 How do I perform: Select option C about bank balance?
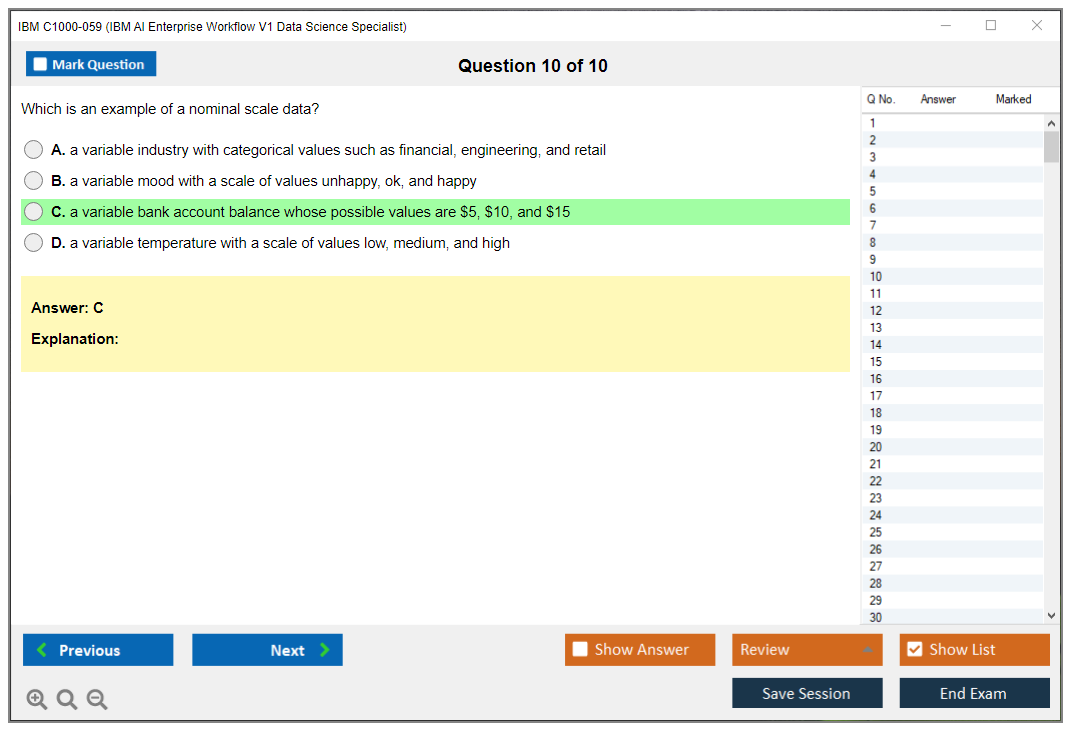tap(34, 212)
